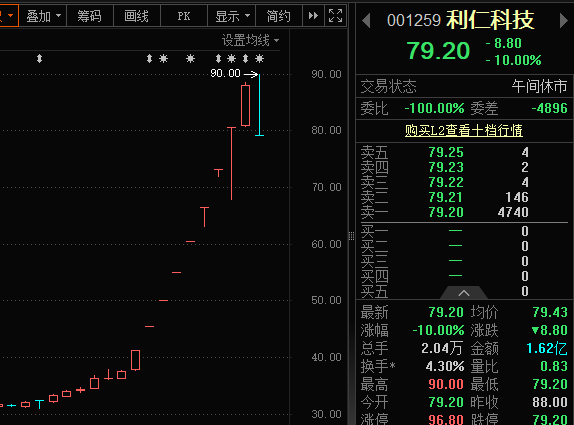The image size is (574, 425).
Task: Click the 总手 2.04万 value
Action: click(x=442, y=348)
